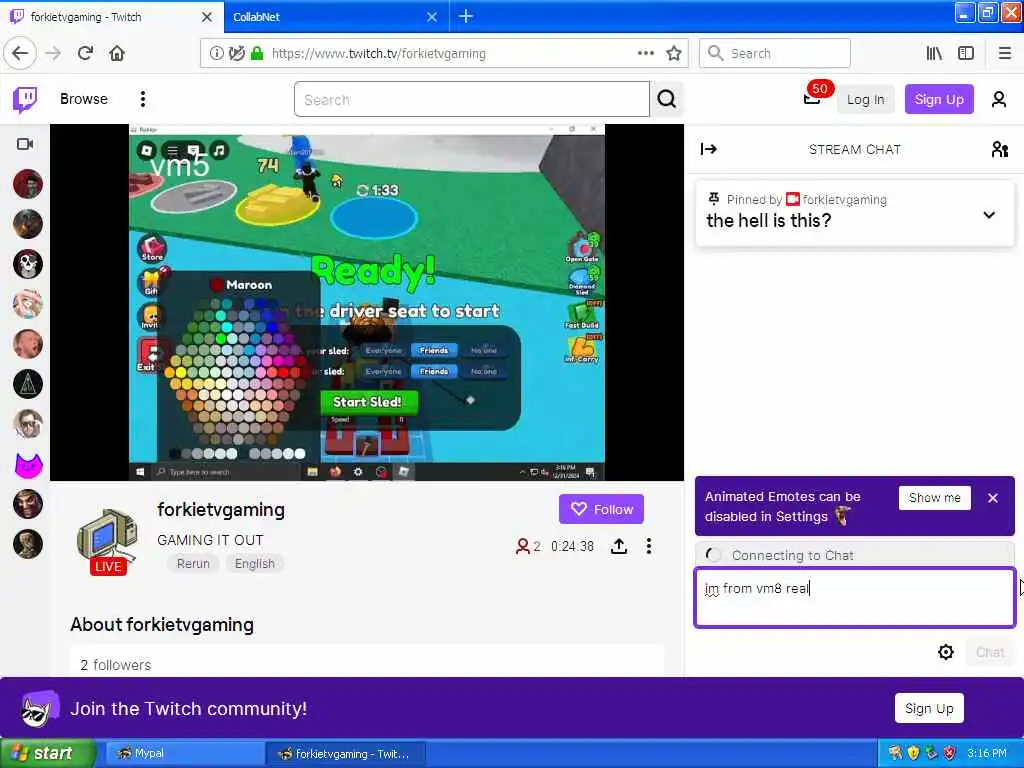Image resolution: width=1024 pixels, height=768 pixels.
Task: Focus the chat message input box
Action: point(854,598)
